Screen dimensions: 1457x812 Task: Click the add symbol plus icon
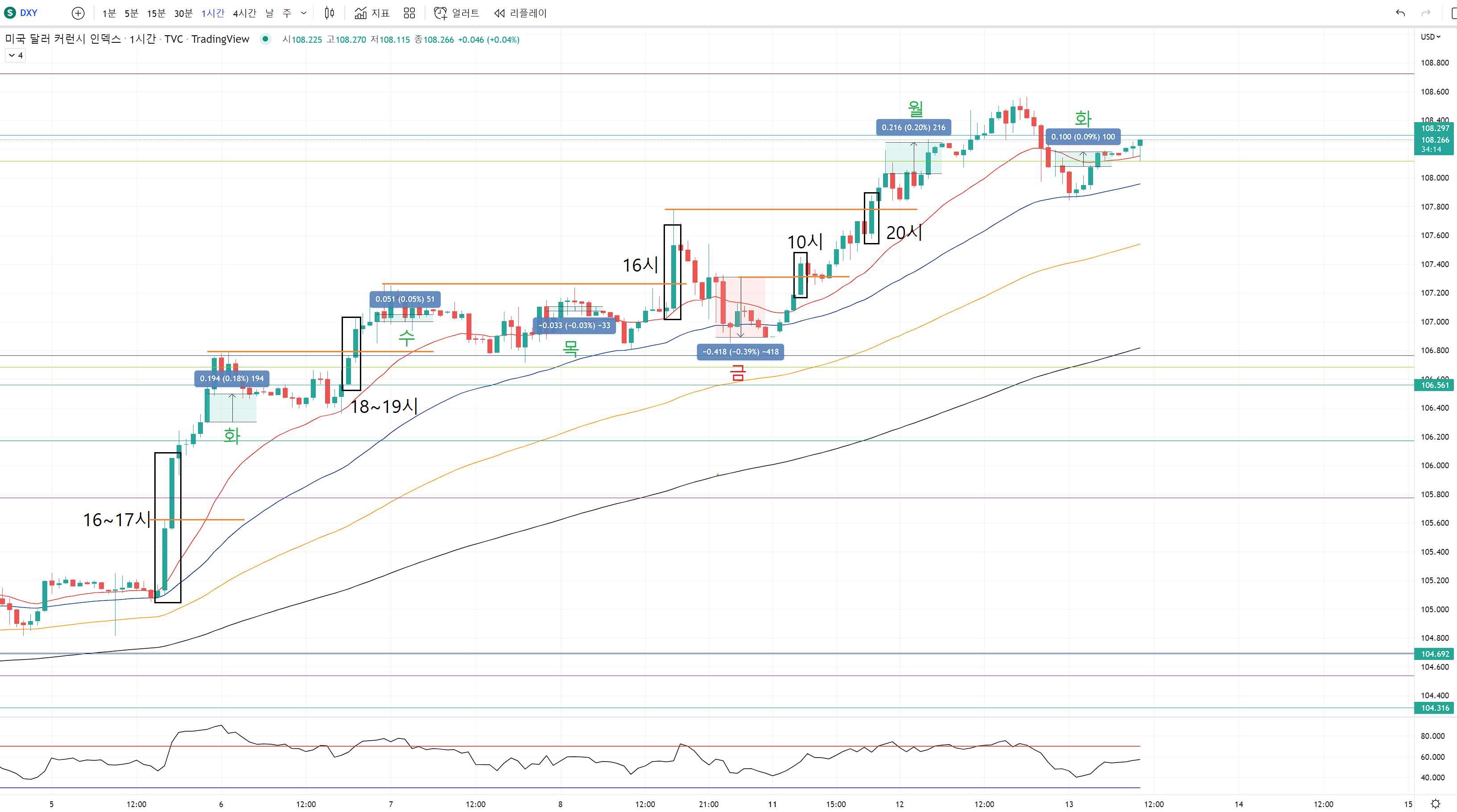[78, 13]
